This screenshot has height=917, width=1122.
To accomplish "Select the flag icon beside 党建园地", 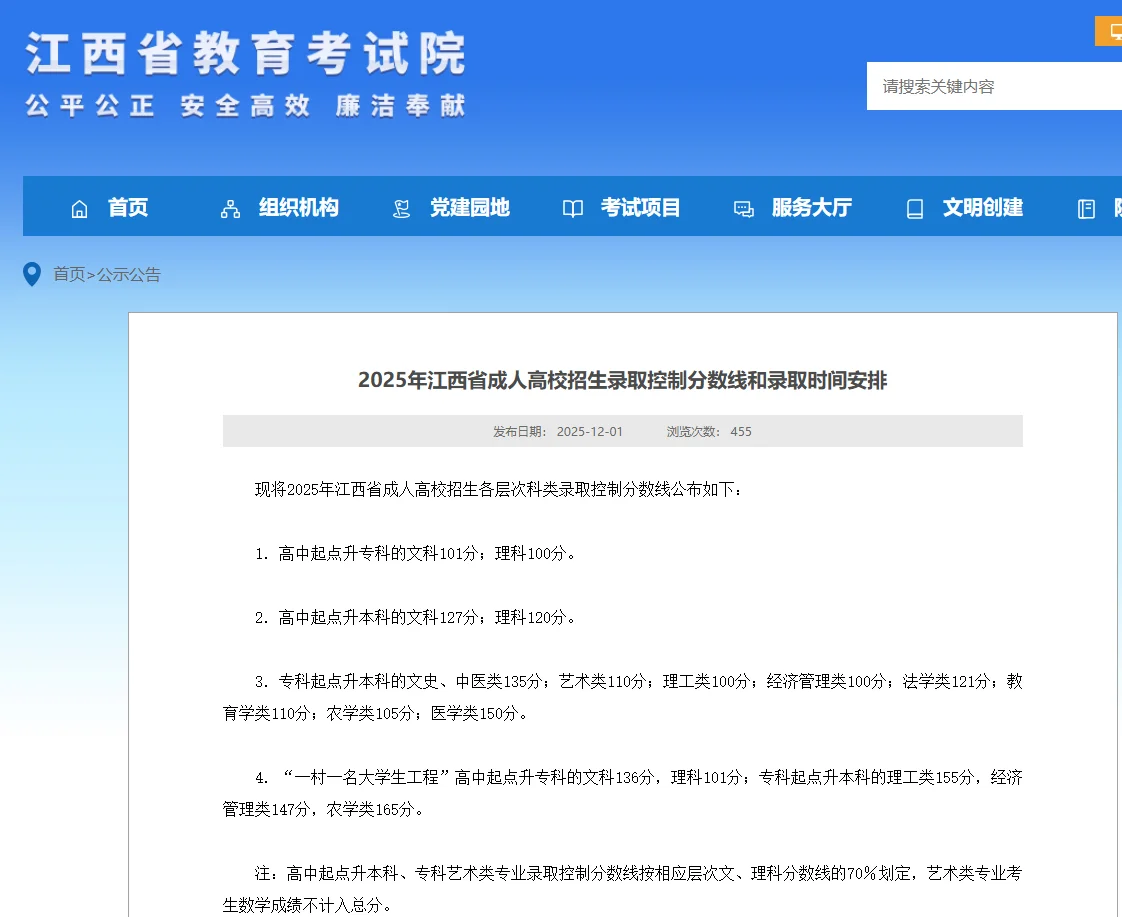I will (x=400, y=207).
